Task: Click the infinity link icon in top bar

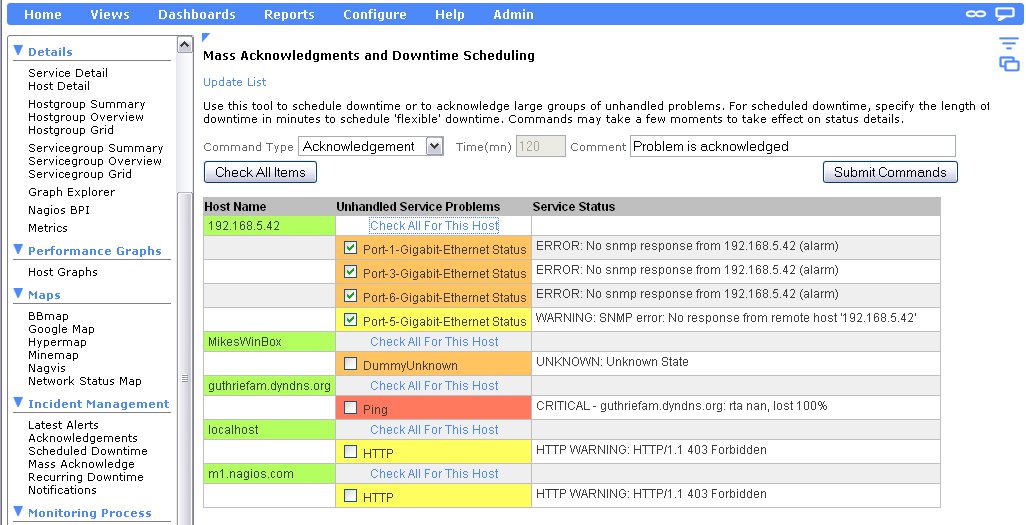Action: (x=976, y=14)
